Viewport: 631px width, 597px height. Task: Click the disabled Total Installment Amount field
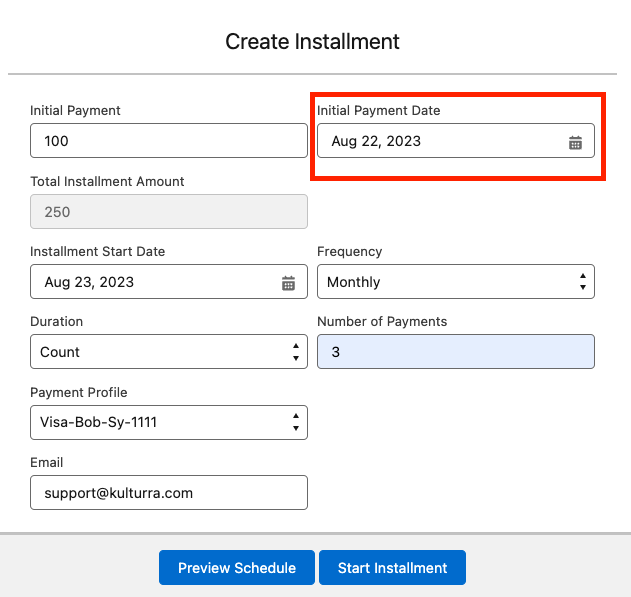point(168,212)
